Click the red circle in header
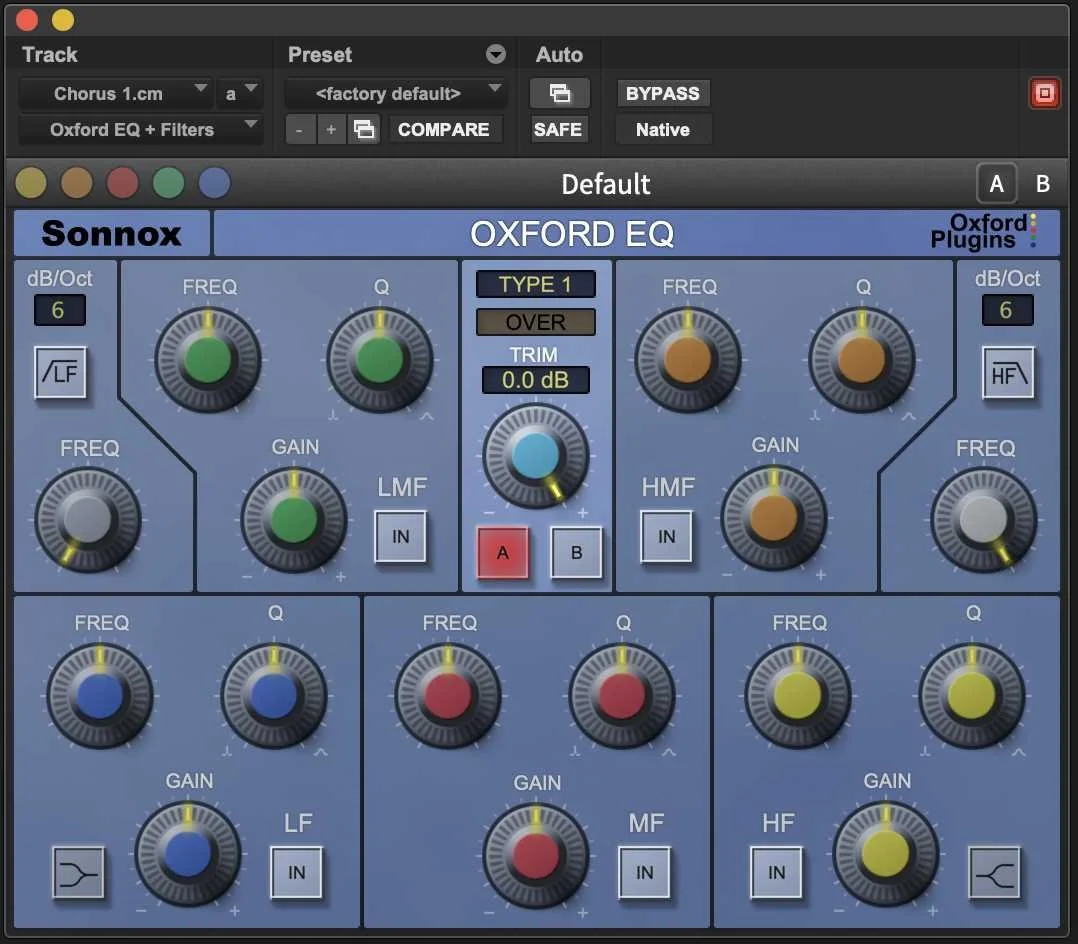This screenshot has width=1078, height=944. click(122, 184)
